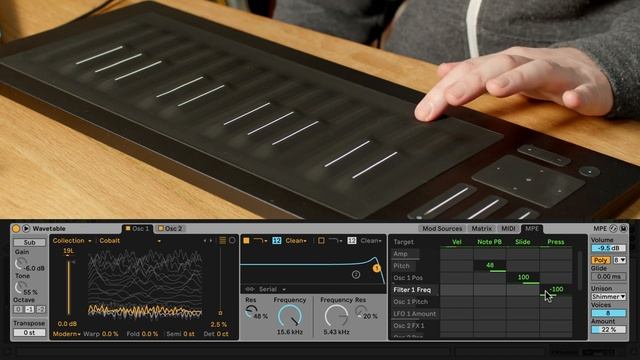Open Filter 2 Clean circuit dropdown
Viewport: 640px width, 360px height.
click(x=371, y=241)
